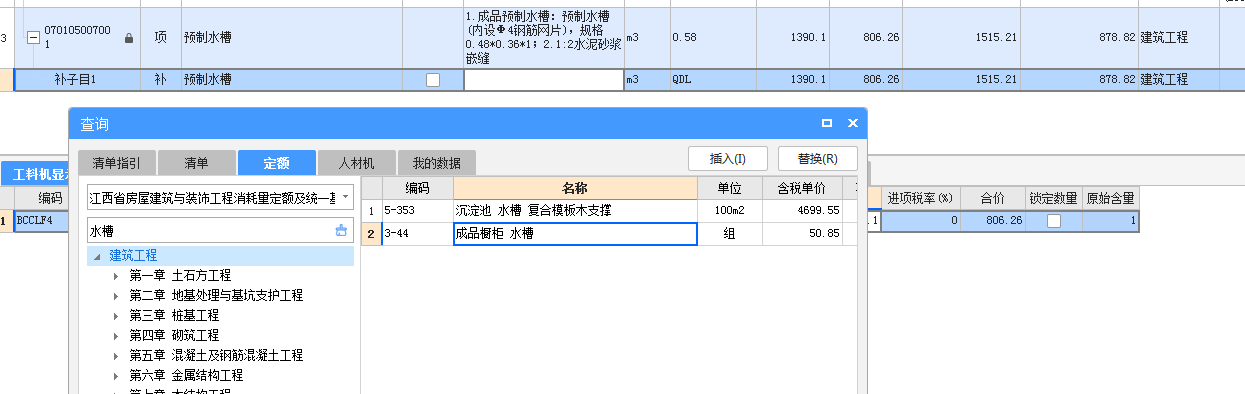1245x394 pixels.
Task: Click the 编码 column header in 查询 results
Action: [417, 188]
